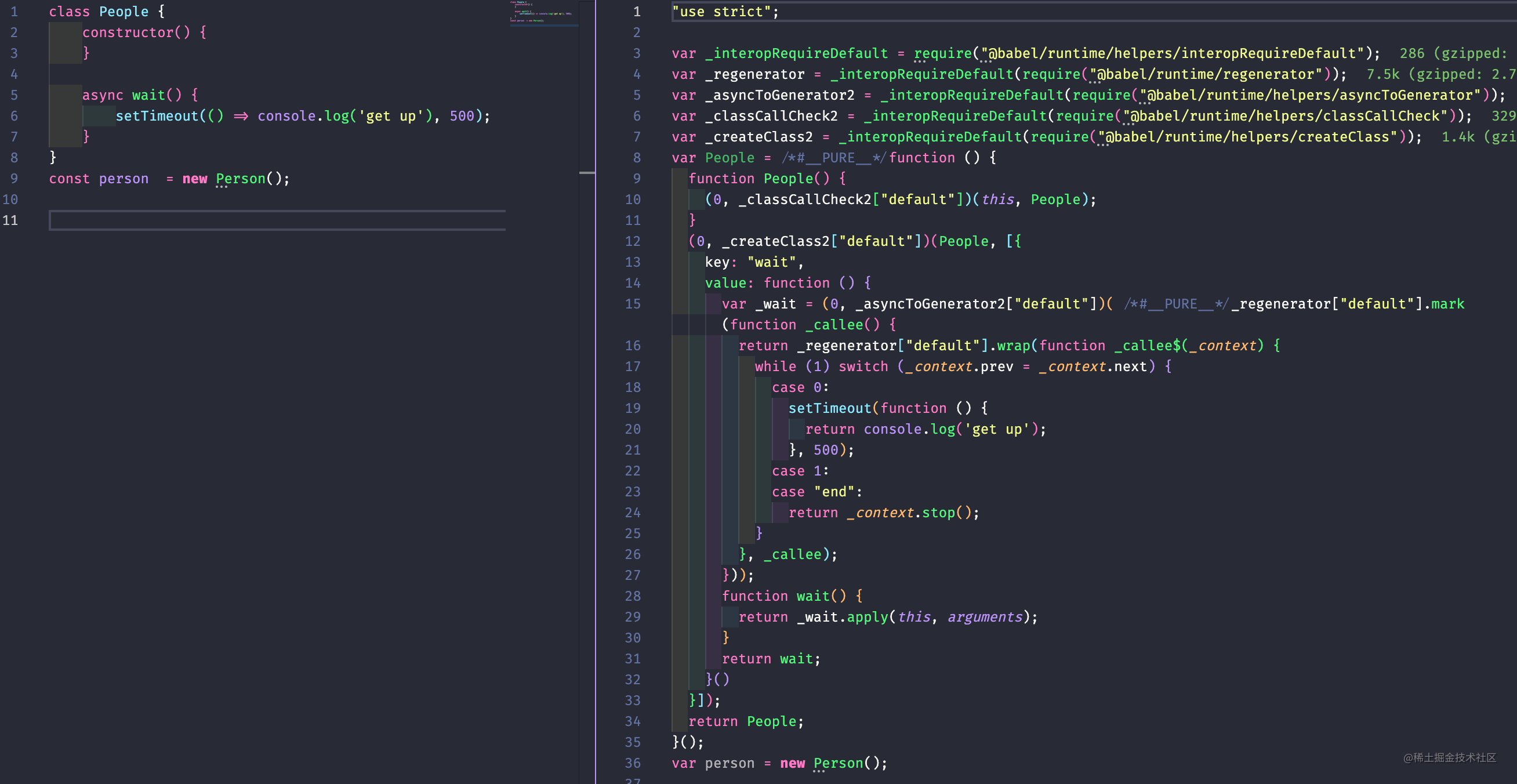Click the 'get up' string on left line 6
The width and height of the screenshot is (1517, 784).
pyautogui.click(x=391, y=116)
